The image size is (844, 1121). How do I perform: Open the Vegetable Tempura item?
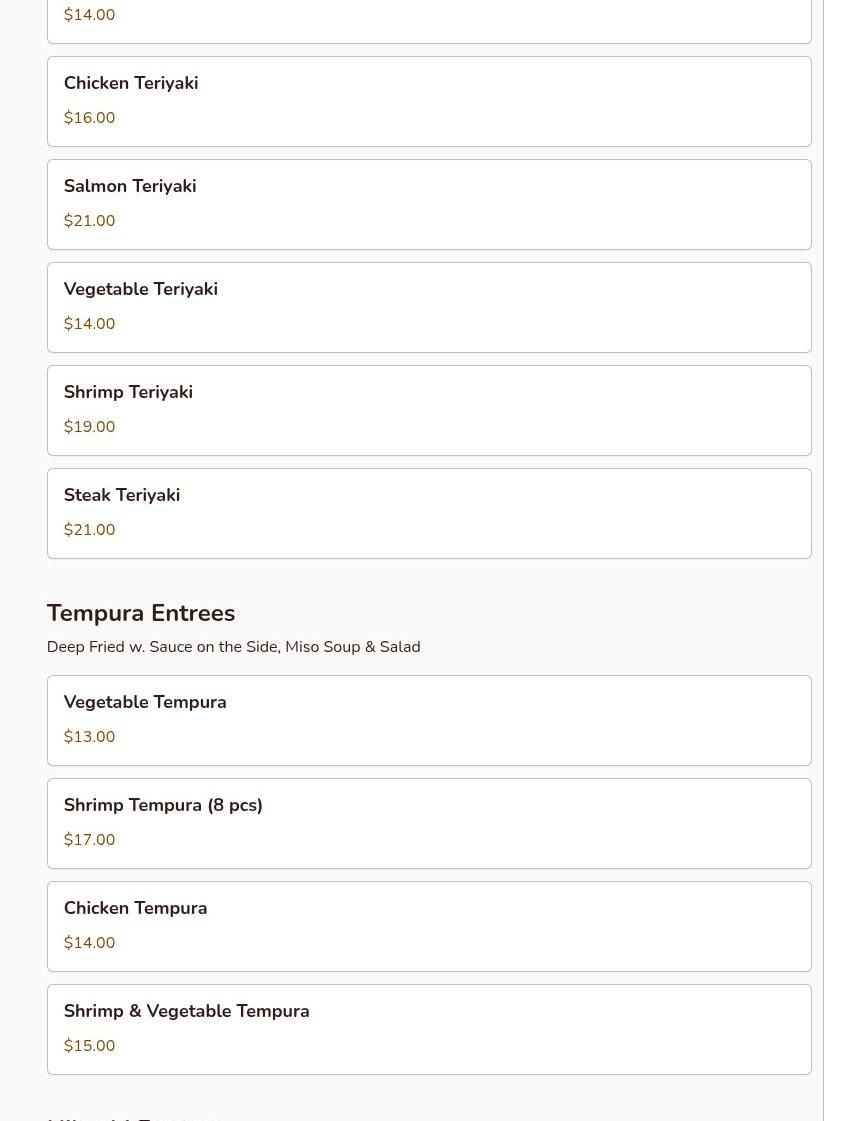point(429,721)
